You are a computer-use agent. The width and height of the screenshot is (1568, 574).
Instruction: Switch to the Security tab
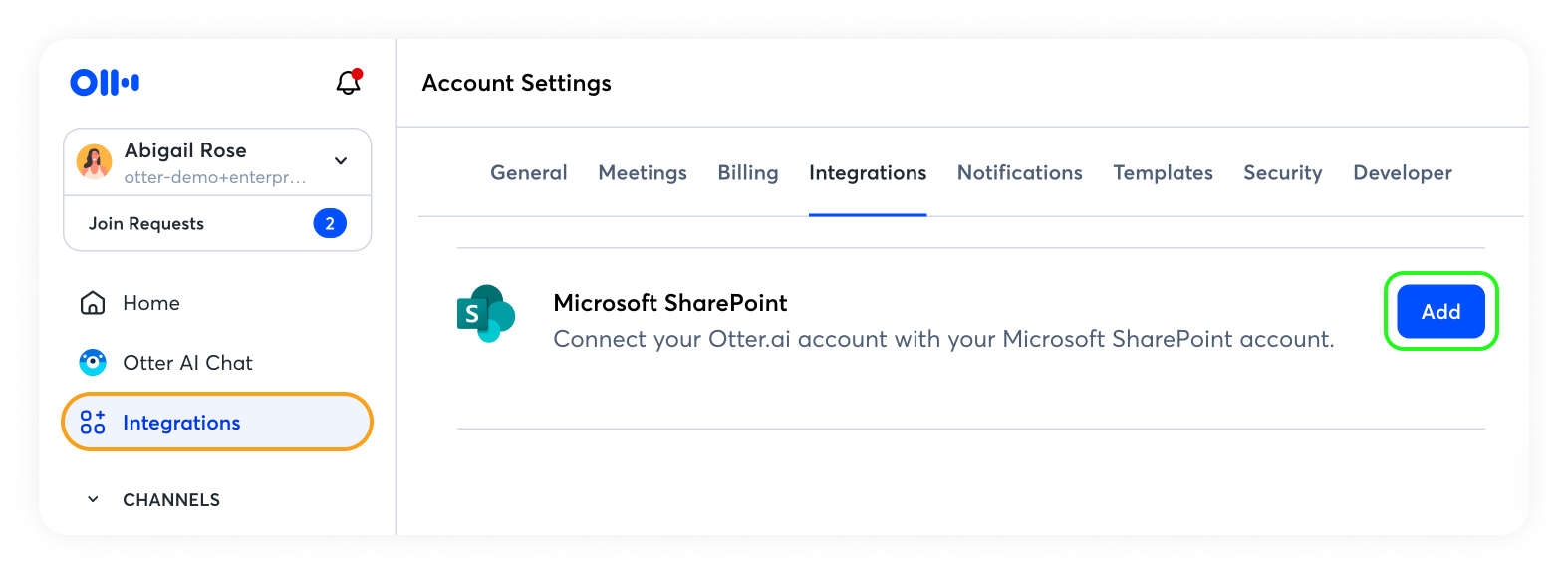coord(1282,173)
